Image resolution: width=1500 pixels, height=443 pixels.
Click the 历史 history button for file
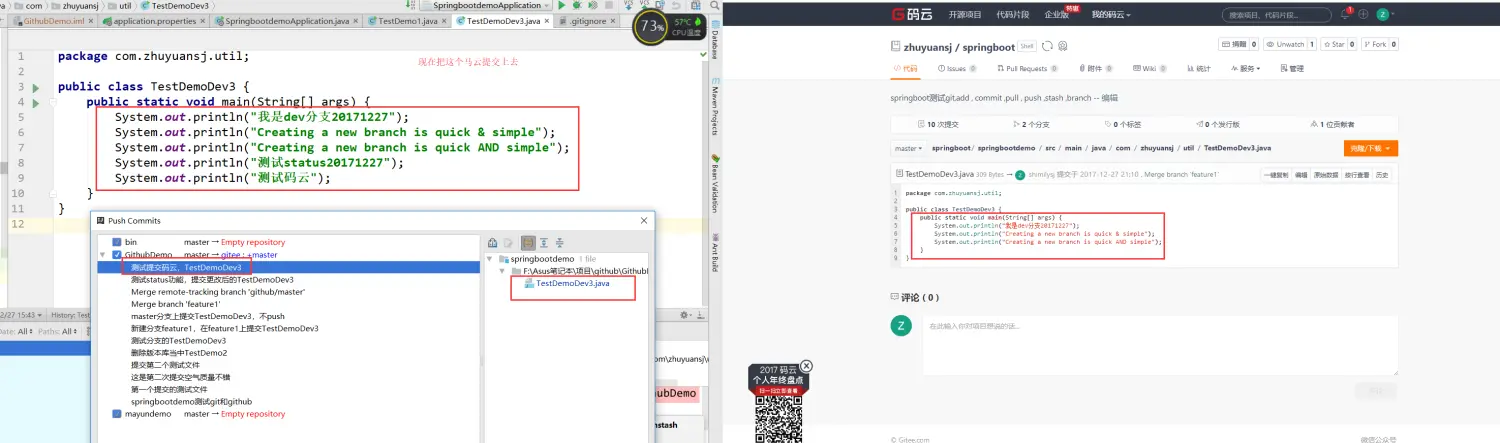pyautogui.click(x=1381, y=175)
